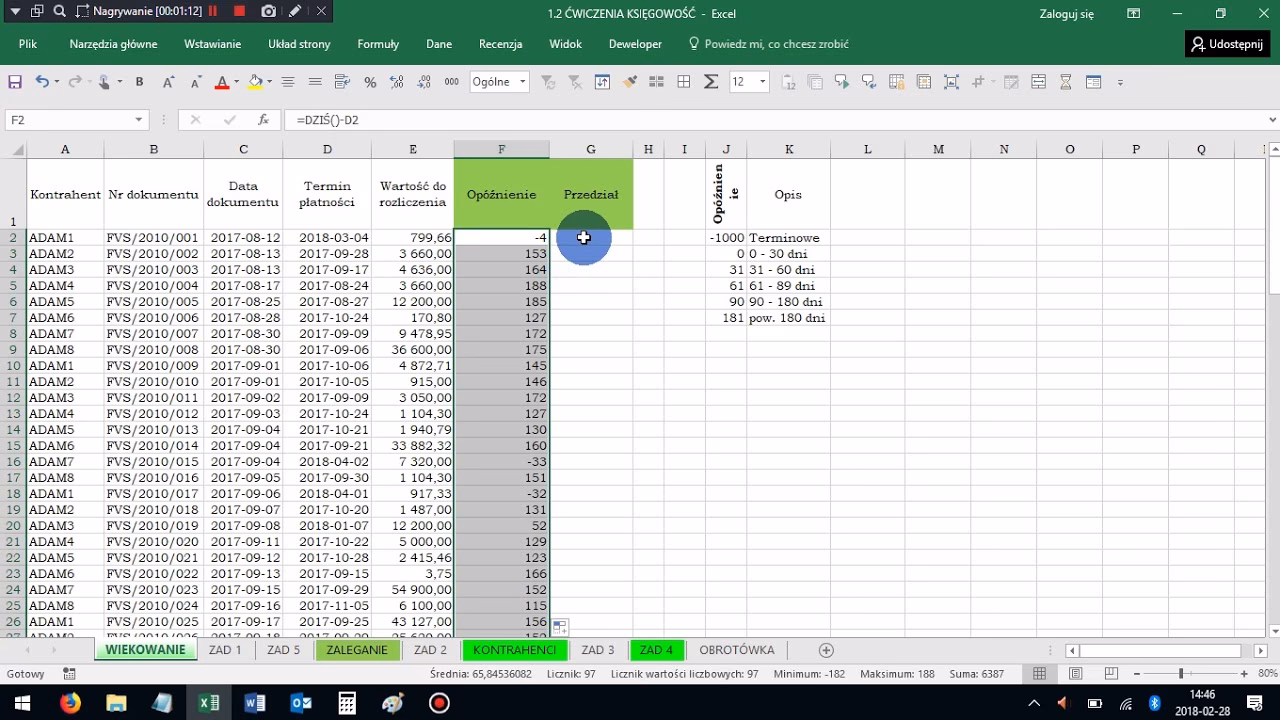Open the Formuły ribbon tab
1280x720 pixels.
pos(378,44)
